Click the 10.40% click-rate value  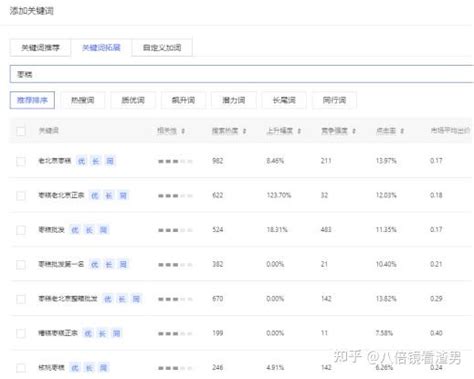point(386,264)
